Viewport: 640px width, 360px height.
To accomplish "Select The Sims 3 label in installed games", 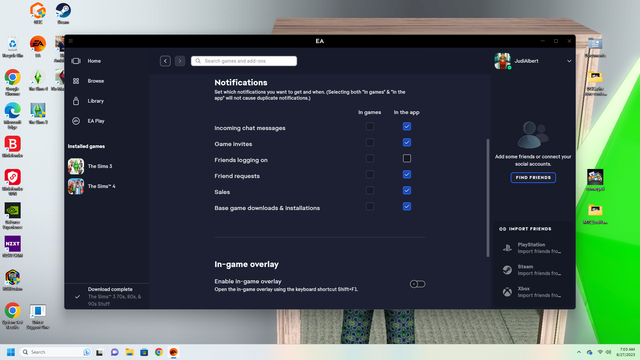I will 100,166.
